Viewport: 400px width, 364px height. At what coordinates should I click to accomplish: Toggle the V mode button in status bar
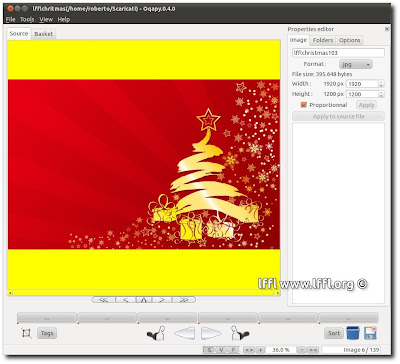[x=221, y=350]
